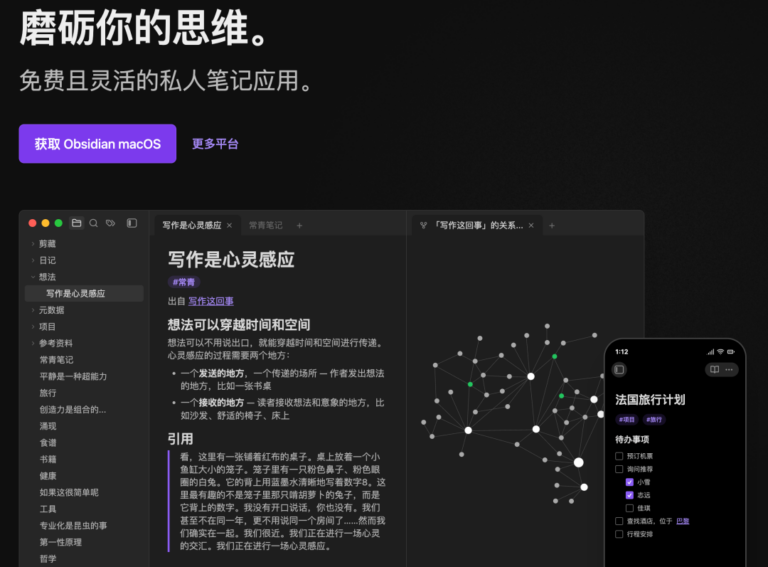
Task: Tap the 法国旅行计划 title on phone
Action: click(x=650, y=400)
